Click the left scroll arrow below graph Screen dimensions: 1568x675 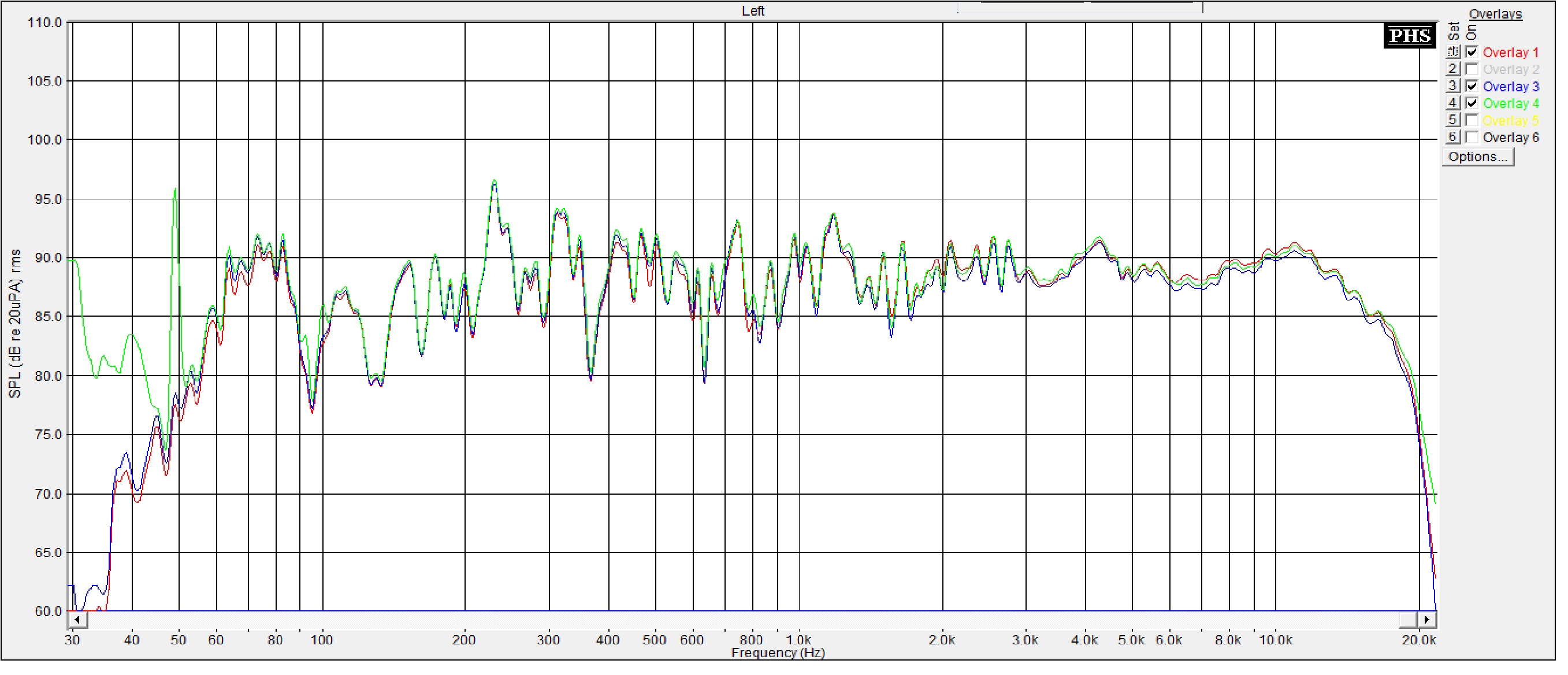[77, 620]
